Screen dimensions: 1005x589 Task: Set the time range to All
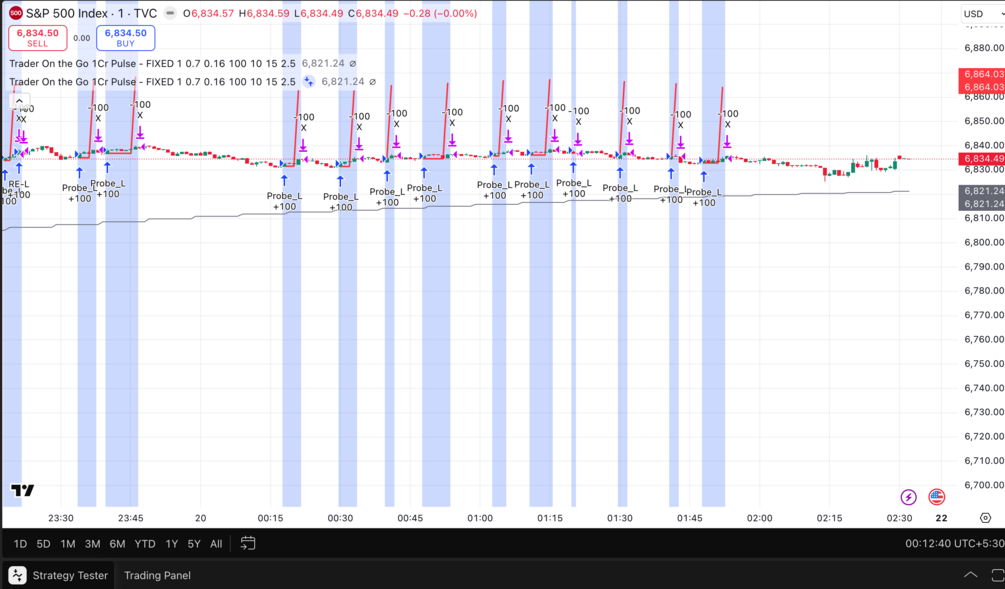[x=216, y=544]
